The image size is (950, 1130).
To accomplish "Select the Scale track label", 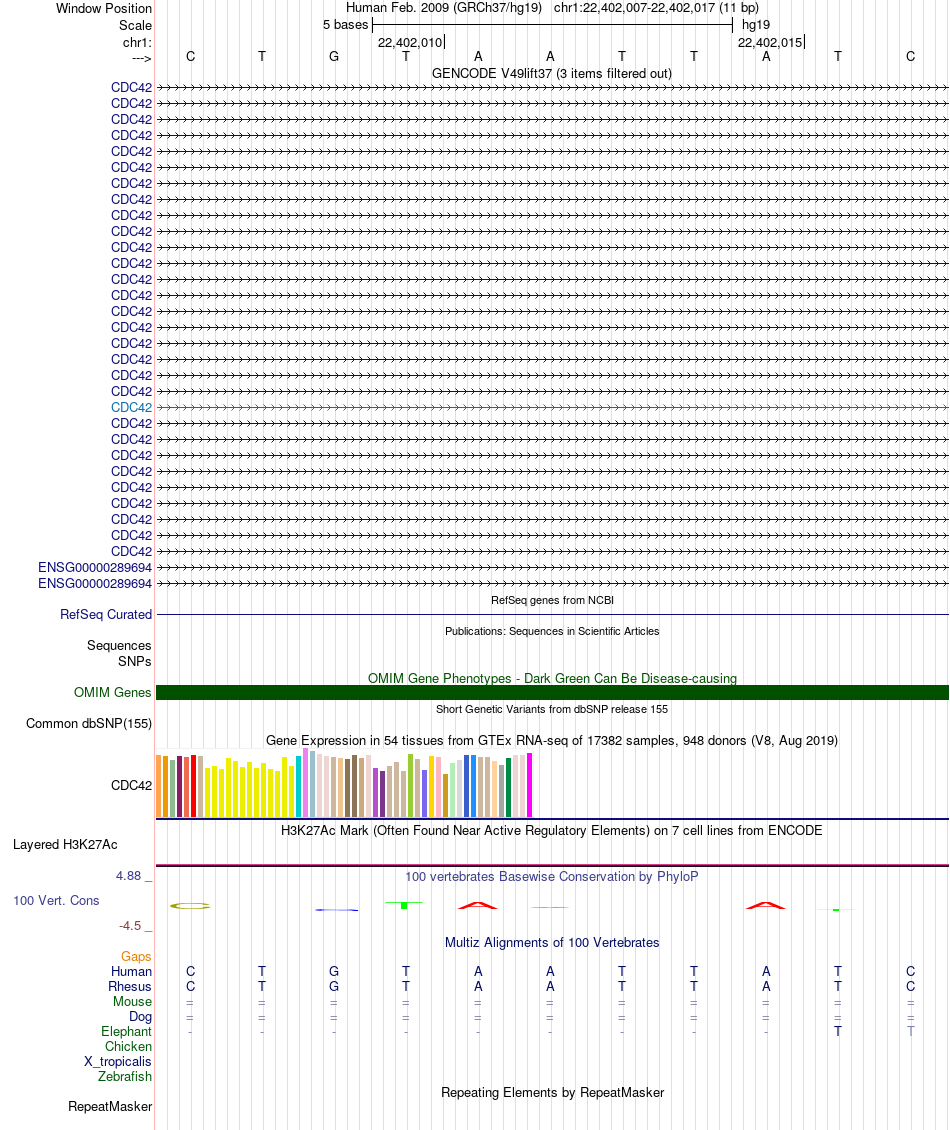I will pyautogui.click(x=136, y=25).
